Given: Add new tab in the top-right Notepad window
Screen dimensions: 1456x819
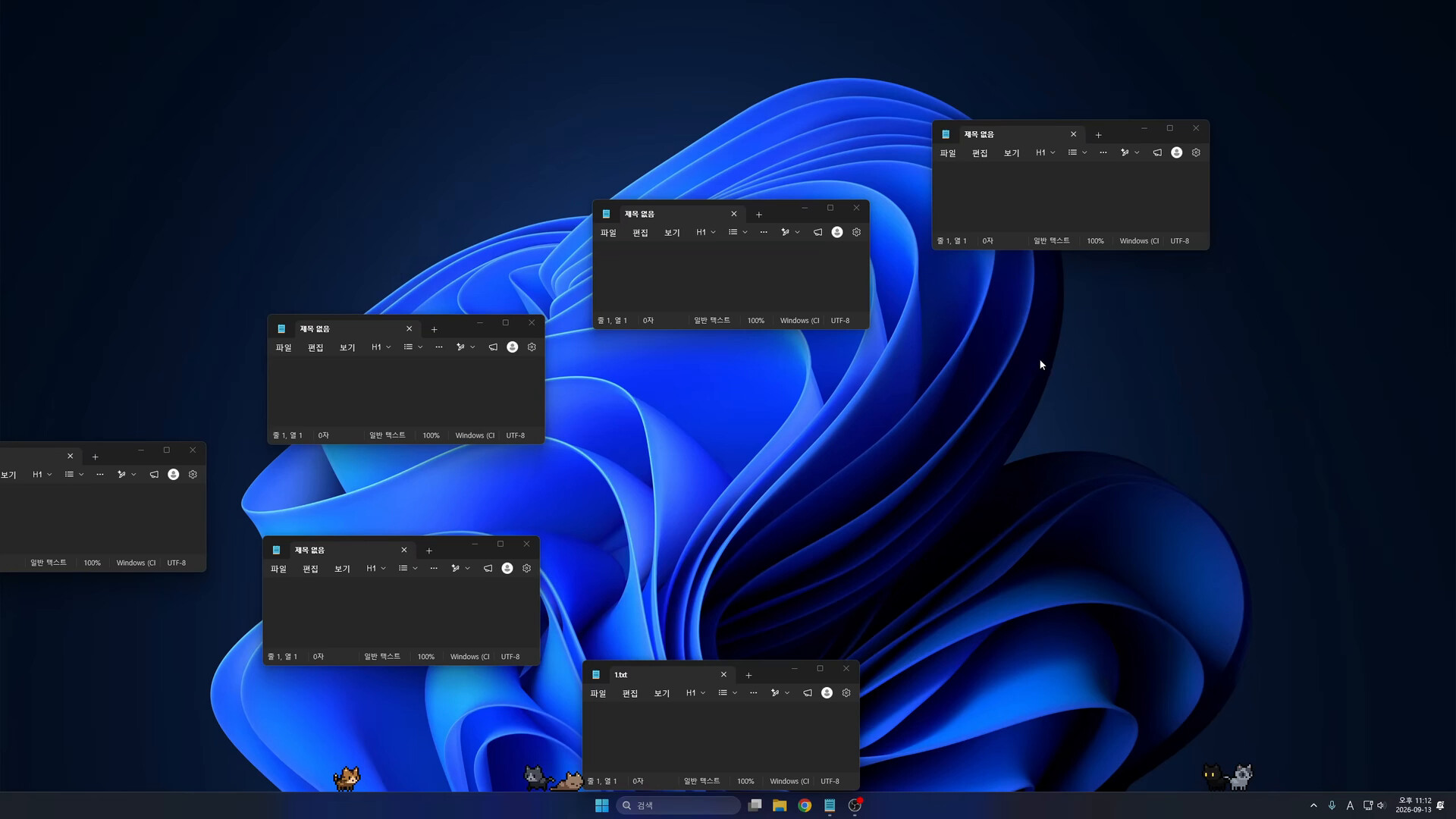Looking at the screenshot, I should pos(1098,135).
